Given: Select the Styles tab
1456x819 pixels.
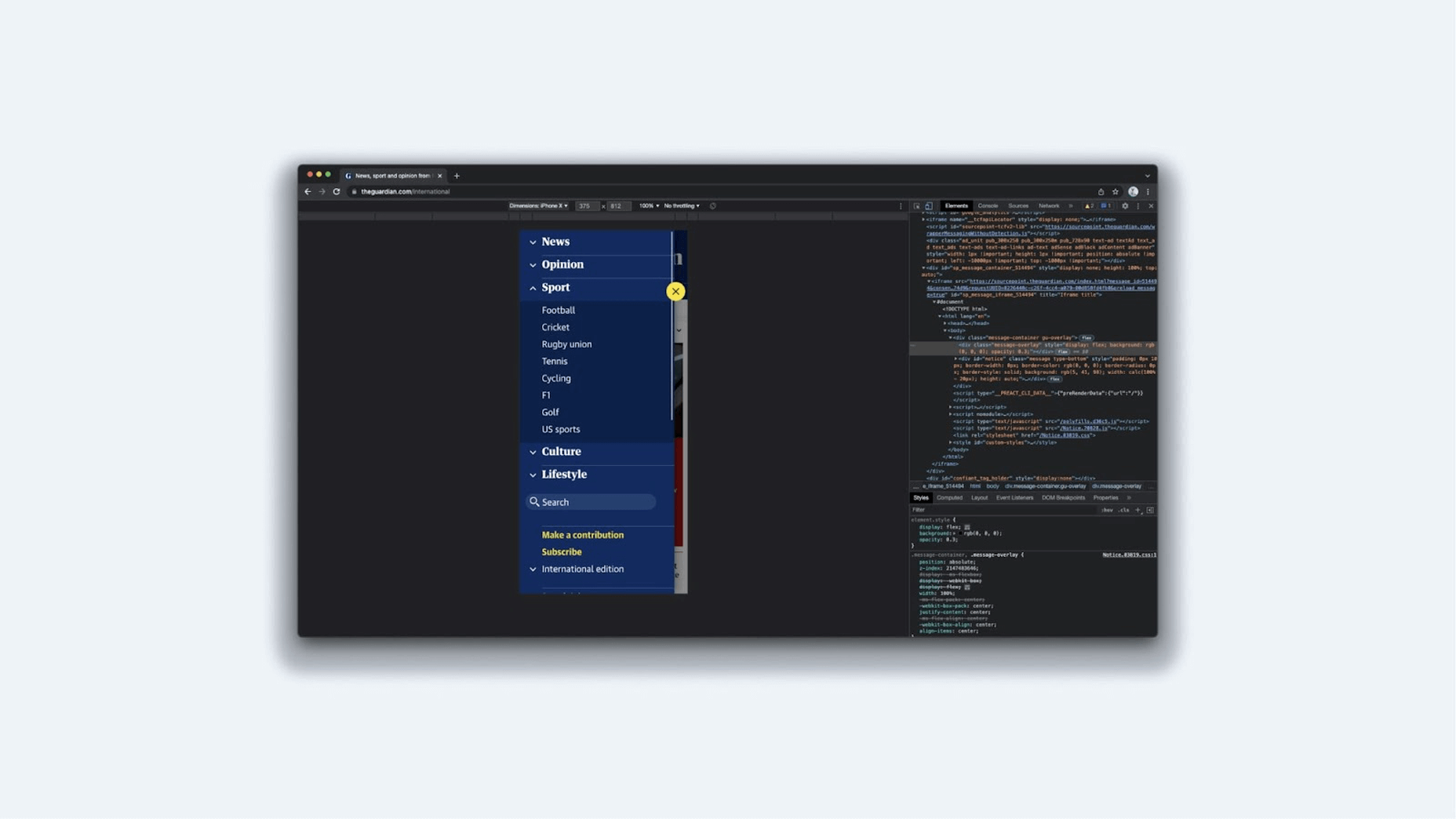Looking at the screenshot, I should pyautogui.click(x=921, y=498).
